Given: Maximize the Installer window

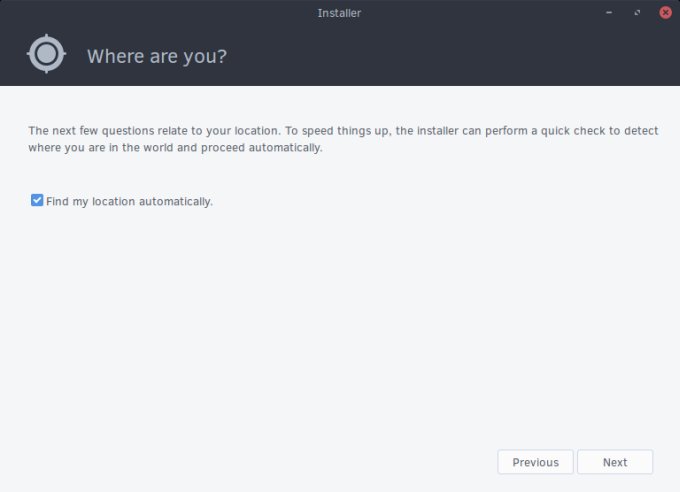Looking at the screenshot, I should pos(637,13).
